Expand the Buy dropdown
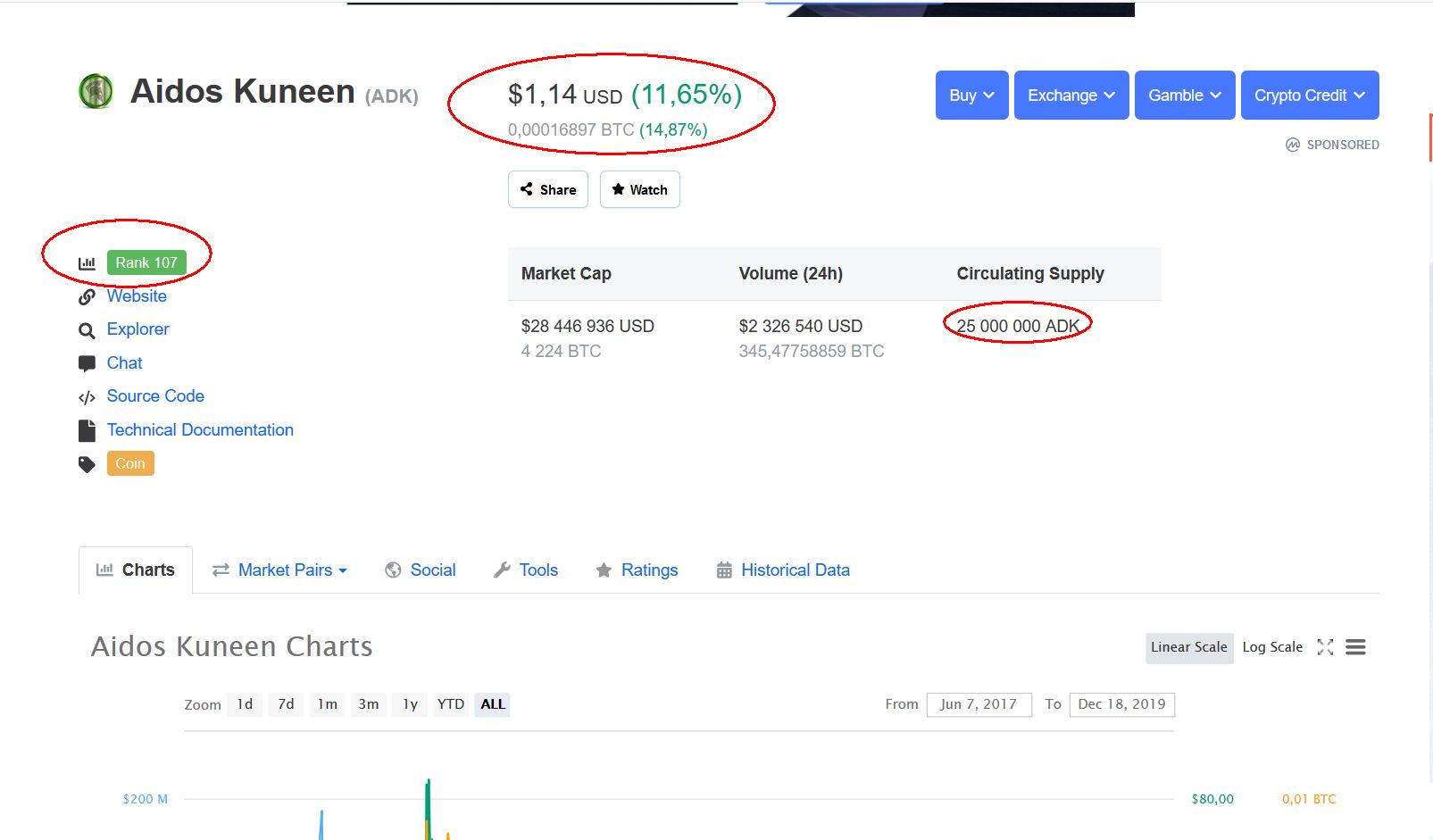This screenshot has width=1433, height=840. [972, 95]
